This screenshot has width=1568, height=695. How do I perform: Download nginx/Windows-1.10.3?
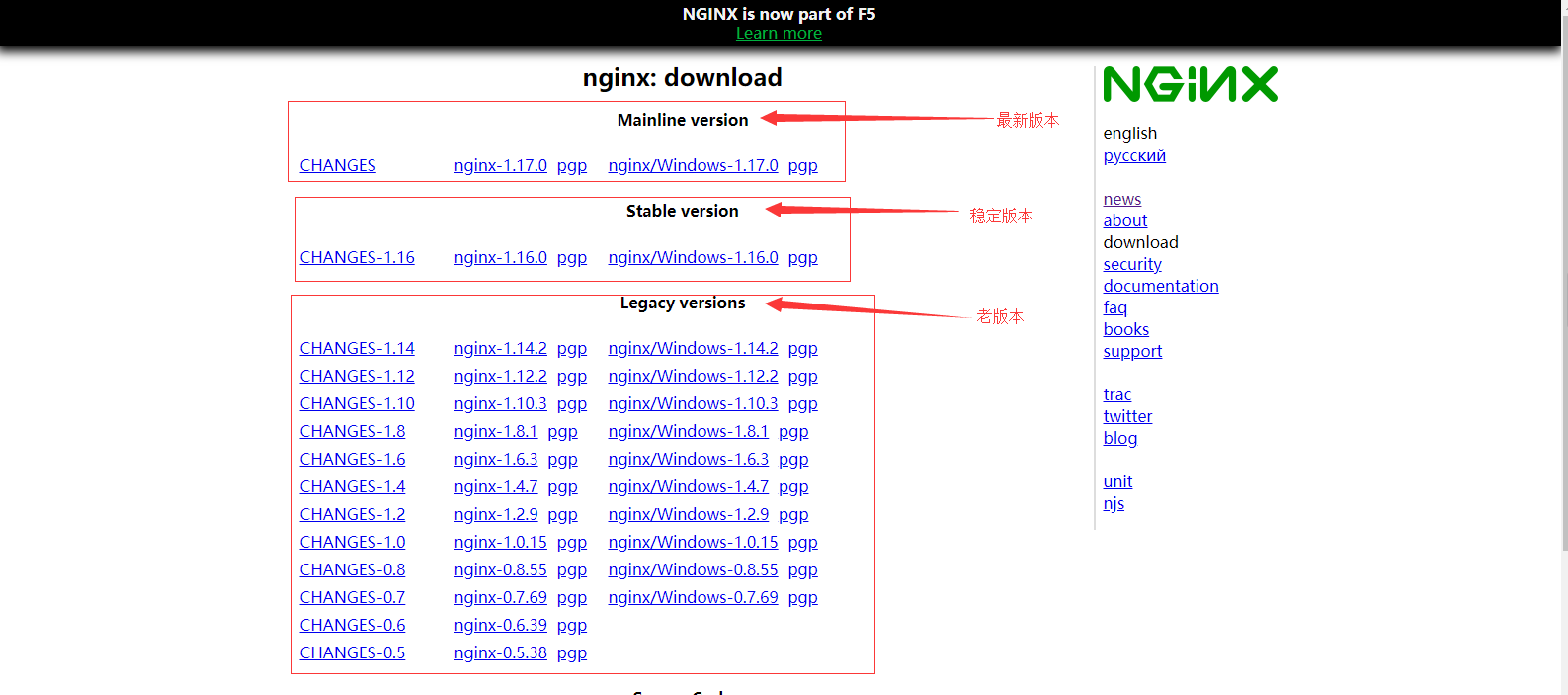point(693,403)
